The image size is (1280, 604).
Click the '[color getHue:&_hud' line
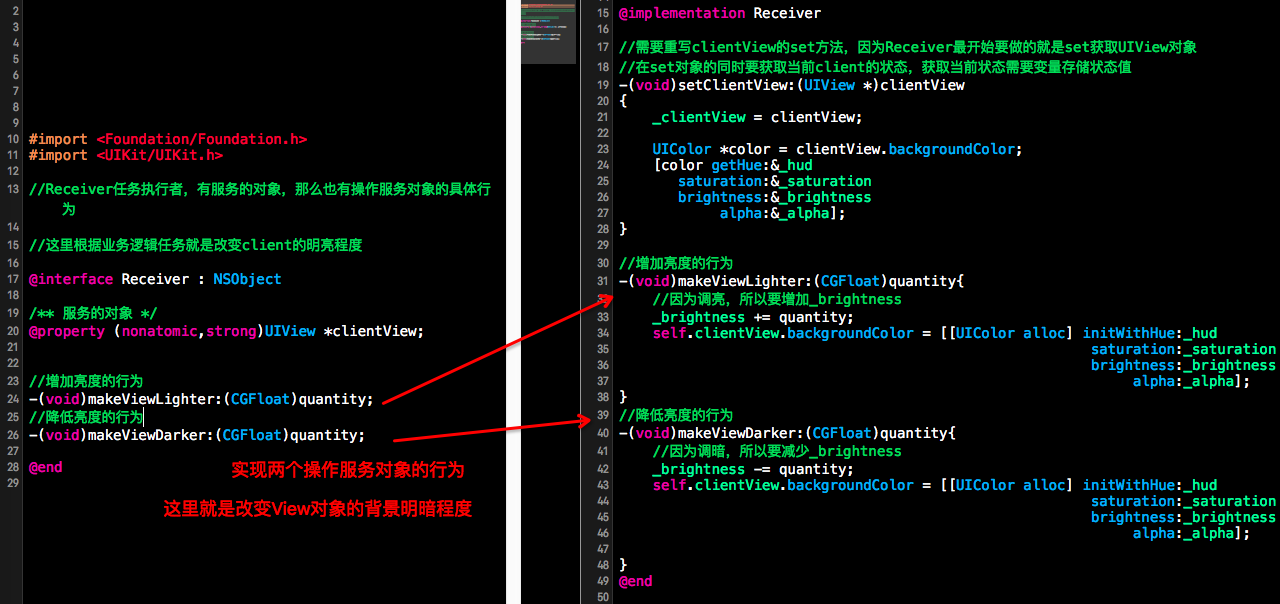click(732, 165)
